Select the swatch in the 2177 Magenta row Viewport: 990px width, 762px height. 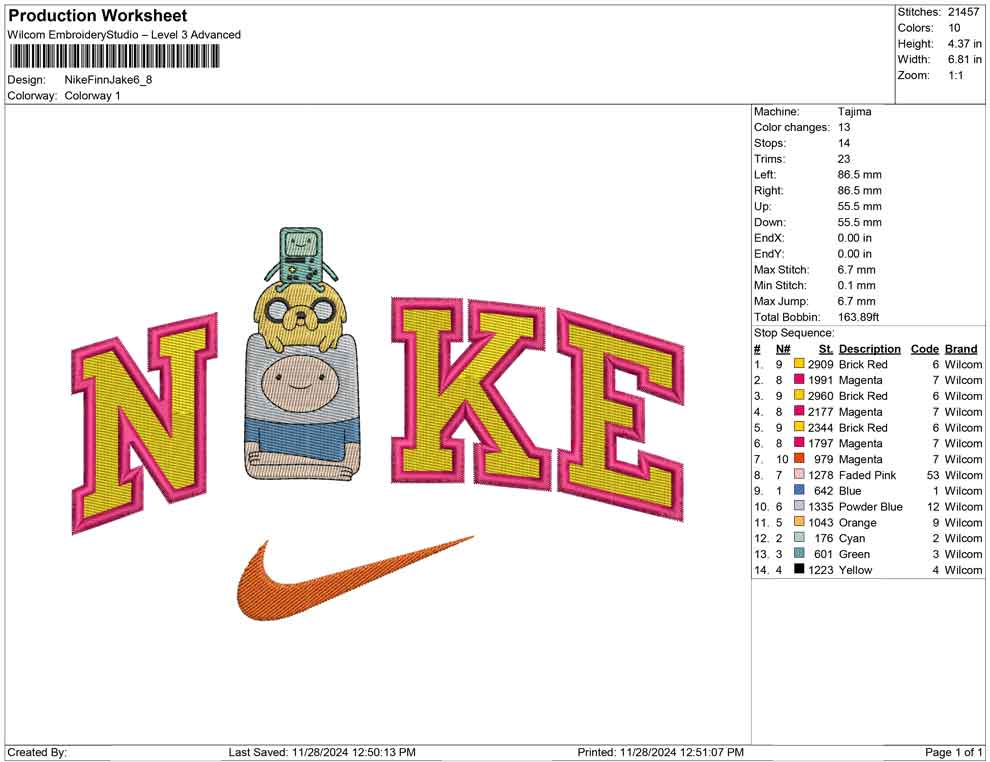click(x=799, y=411)
